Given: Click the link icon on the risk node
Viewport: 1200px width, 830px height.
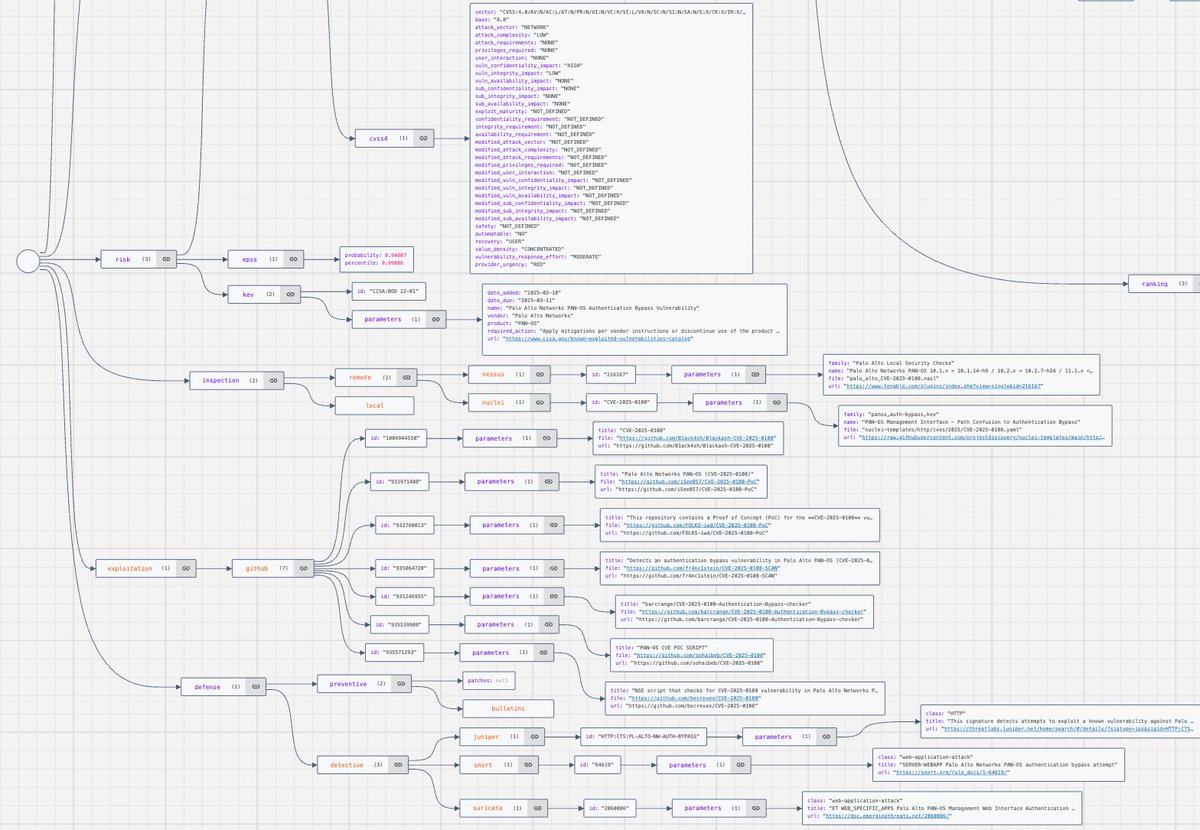Looking at the screenshot, I should click(167, 259).
